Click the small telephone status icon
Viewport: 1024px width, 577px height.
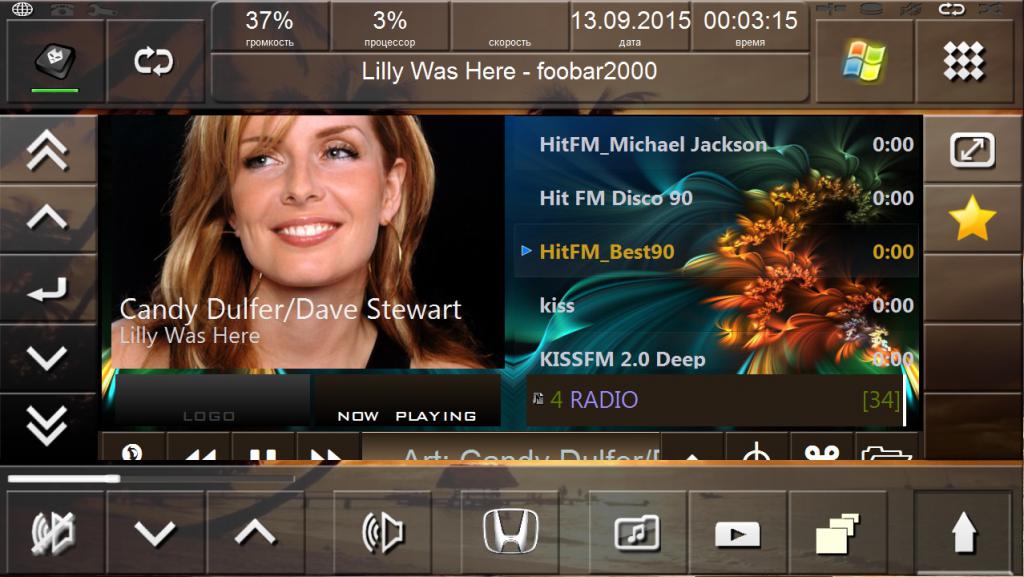pyautogui.click(x=63, y=9)
